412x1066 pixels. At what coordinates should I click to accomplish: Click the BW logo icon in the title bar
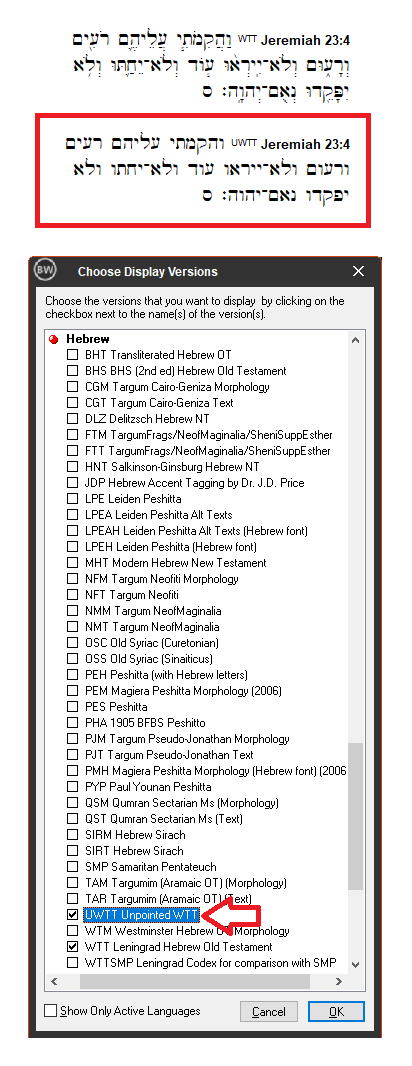44,271
